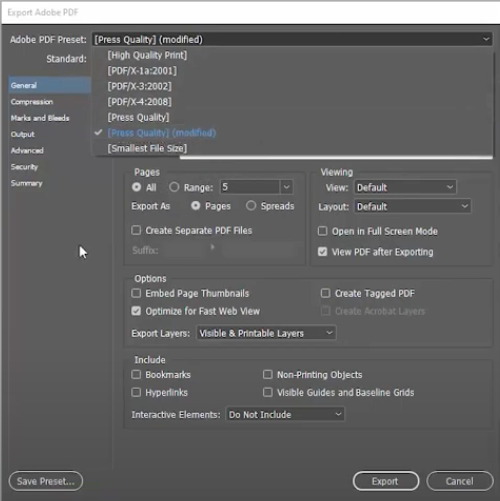The height and width of the screenshot is (501, 500).
Task: Open the Compression settings section
Action: [32, 102]
